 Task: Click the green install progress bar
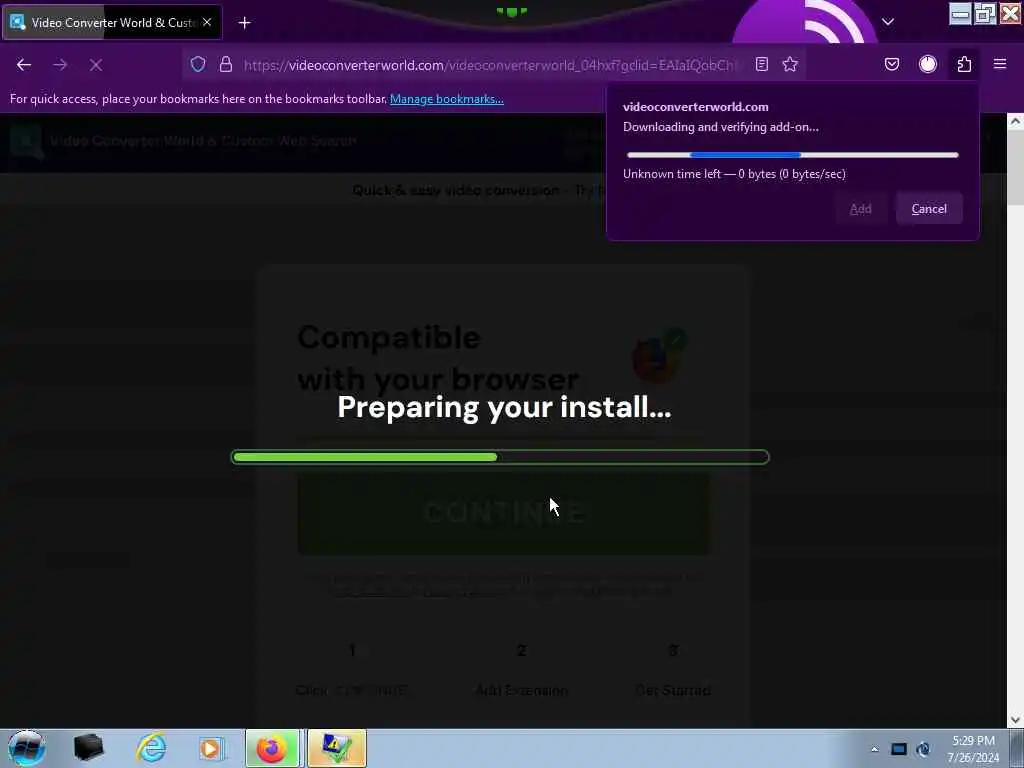tap(500, 457)
